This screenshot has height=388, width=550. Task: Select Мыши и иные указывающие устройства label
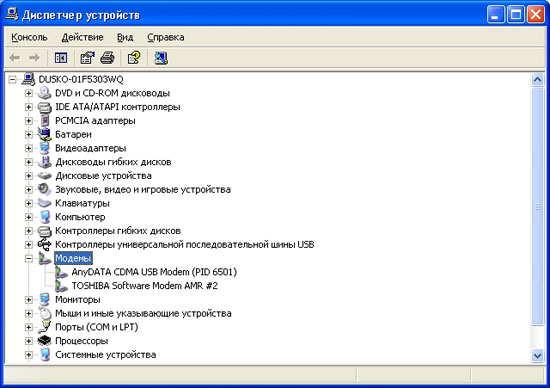click(143, 313)
